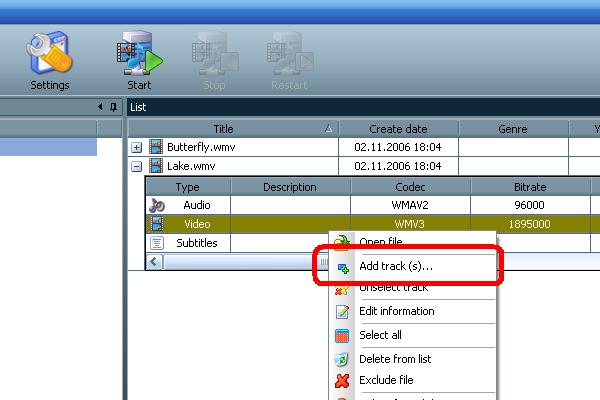Click the Subtitles track icon

click(x=156, y=242)
